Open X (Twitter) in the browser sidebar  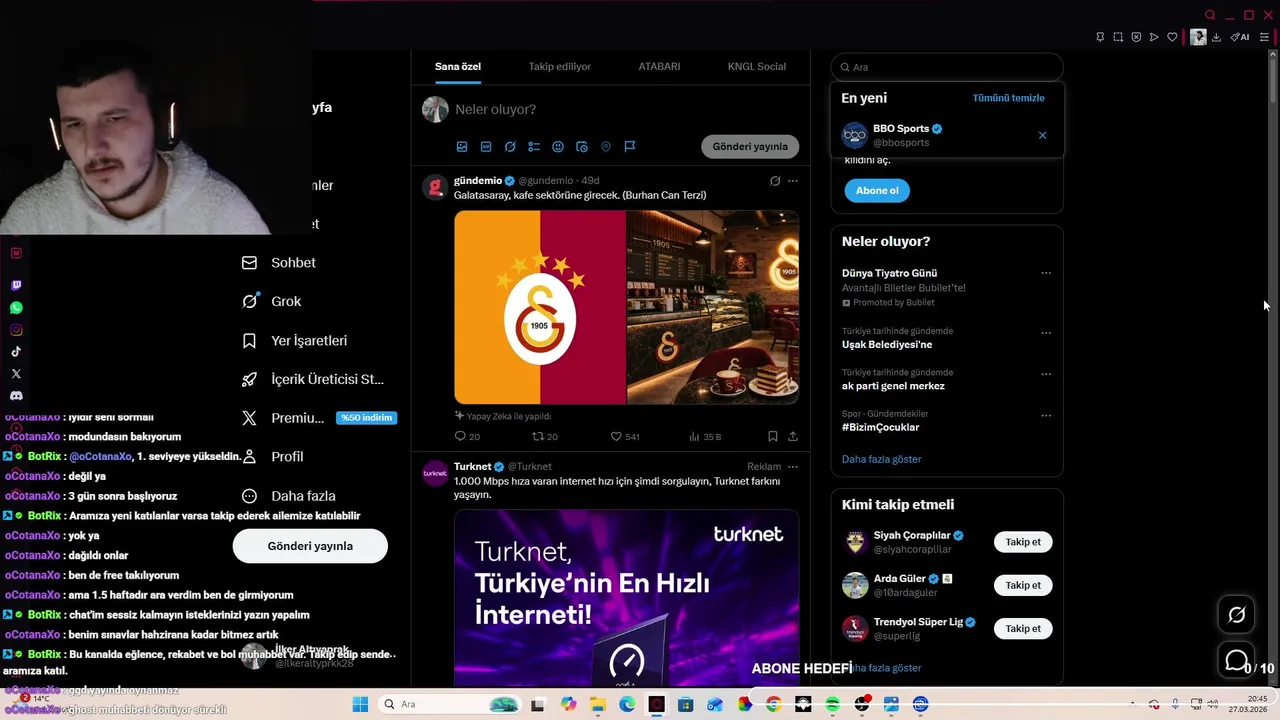tap(16, 374)
